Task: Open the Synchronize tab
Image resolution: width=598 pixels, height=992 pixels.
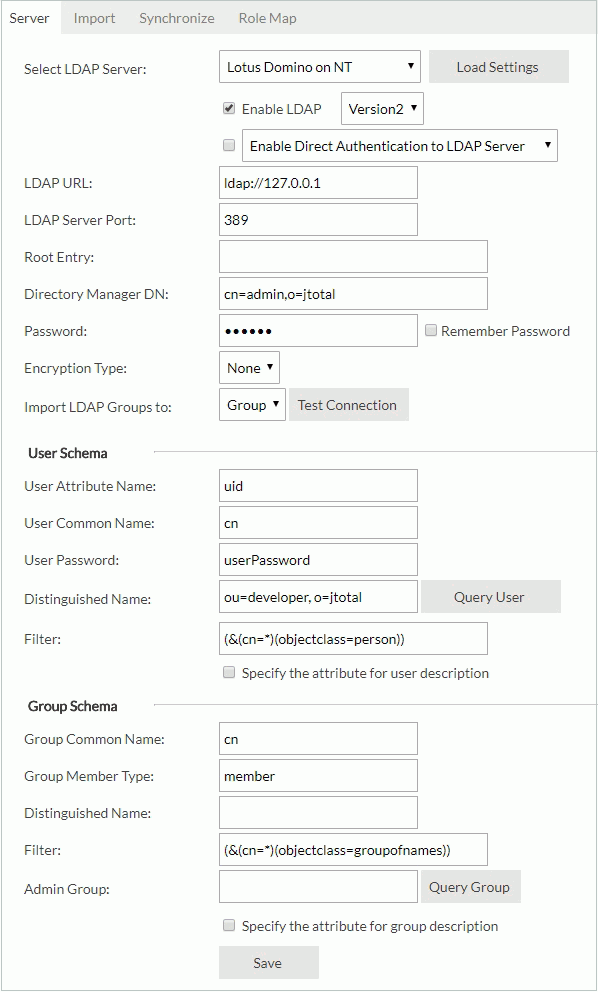Action: click(x=177, y=17)
